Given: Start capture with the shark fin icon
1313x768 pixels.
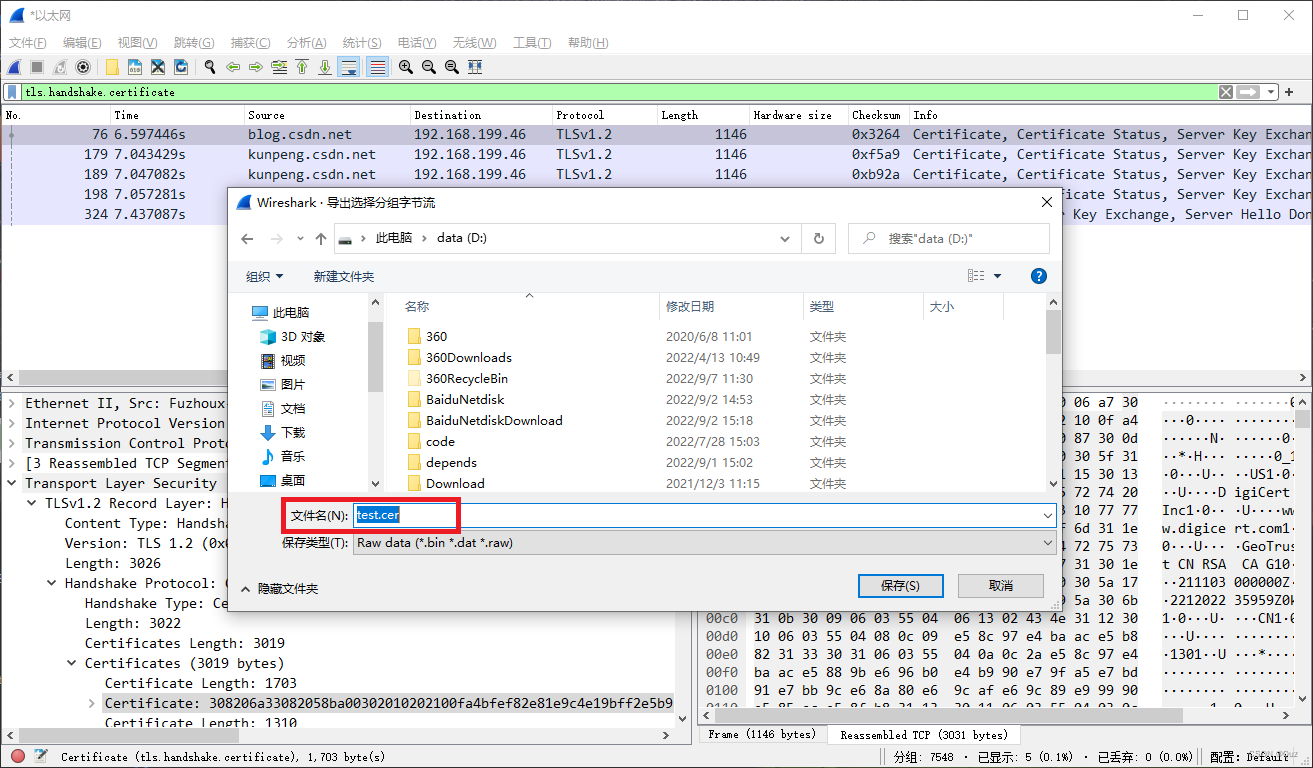Looking at the screenshot, I should (14, 67).
